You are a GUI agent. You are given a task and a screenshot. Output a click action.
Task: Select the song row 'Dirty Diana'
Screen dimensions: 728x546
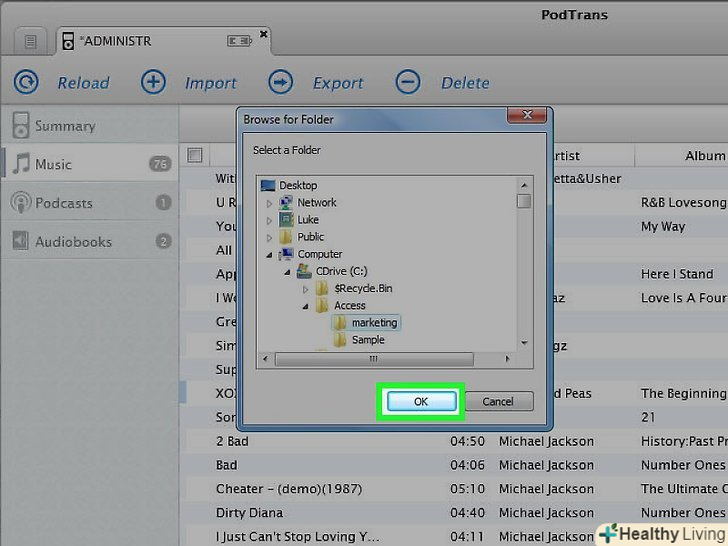[454, 513]
